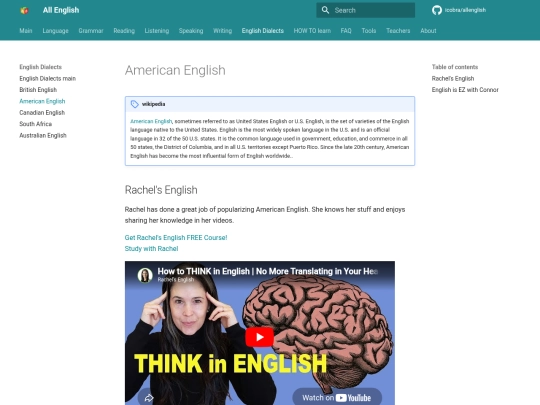Select the English Dialects tab
Image resolution: width=540 pixels, height=405 pixels.
263,31
